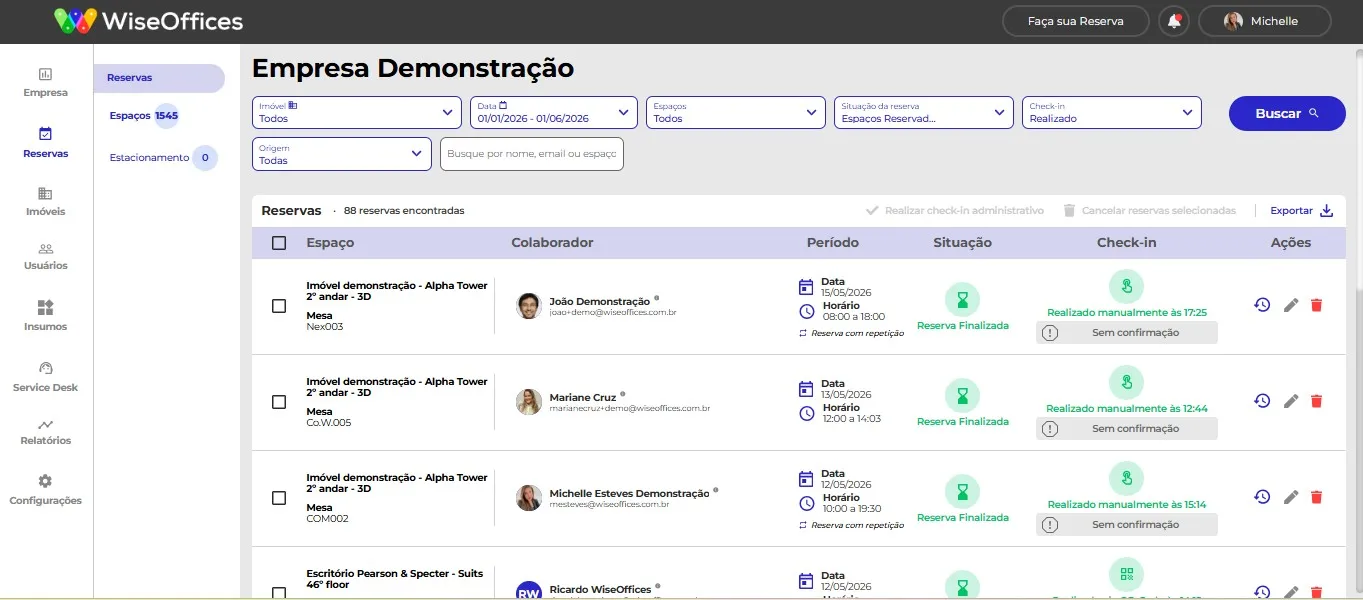Click manual check-in icon for Michelle Esteves's row
Image resolution: width=1363 pixels, height=600 pixels.
pos(1126,479)
